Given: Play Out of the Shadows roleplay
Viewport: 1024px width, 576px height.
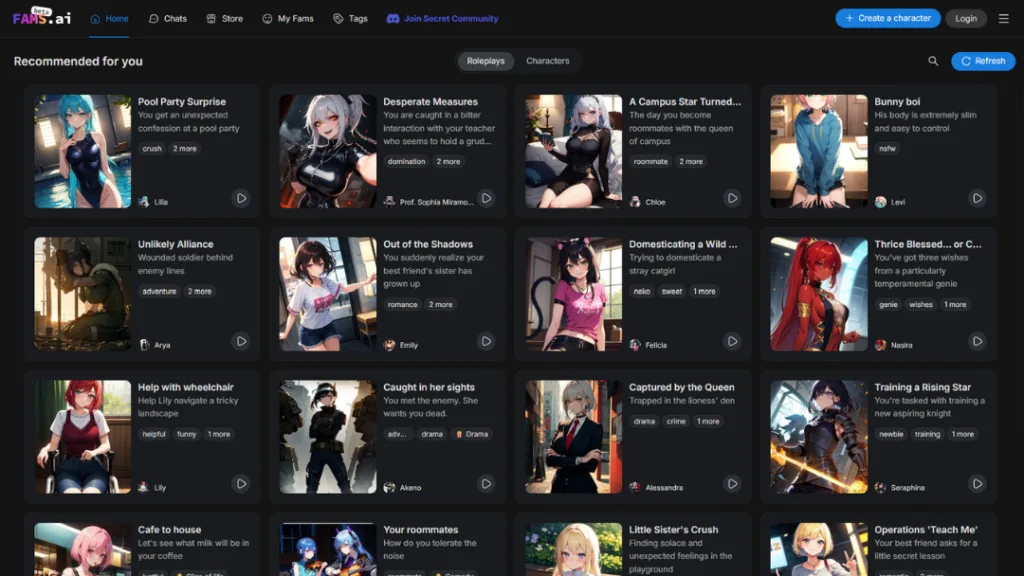Looking at the screenshot, I should 487,341.
